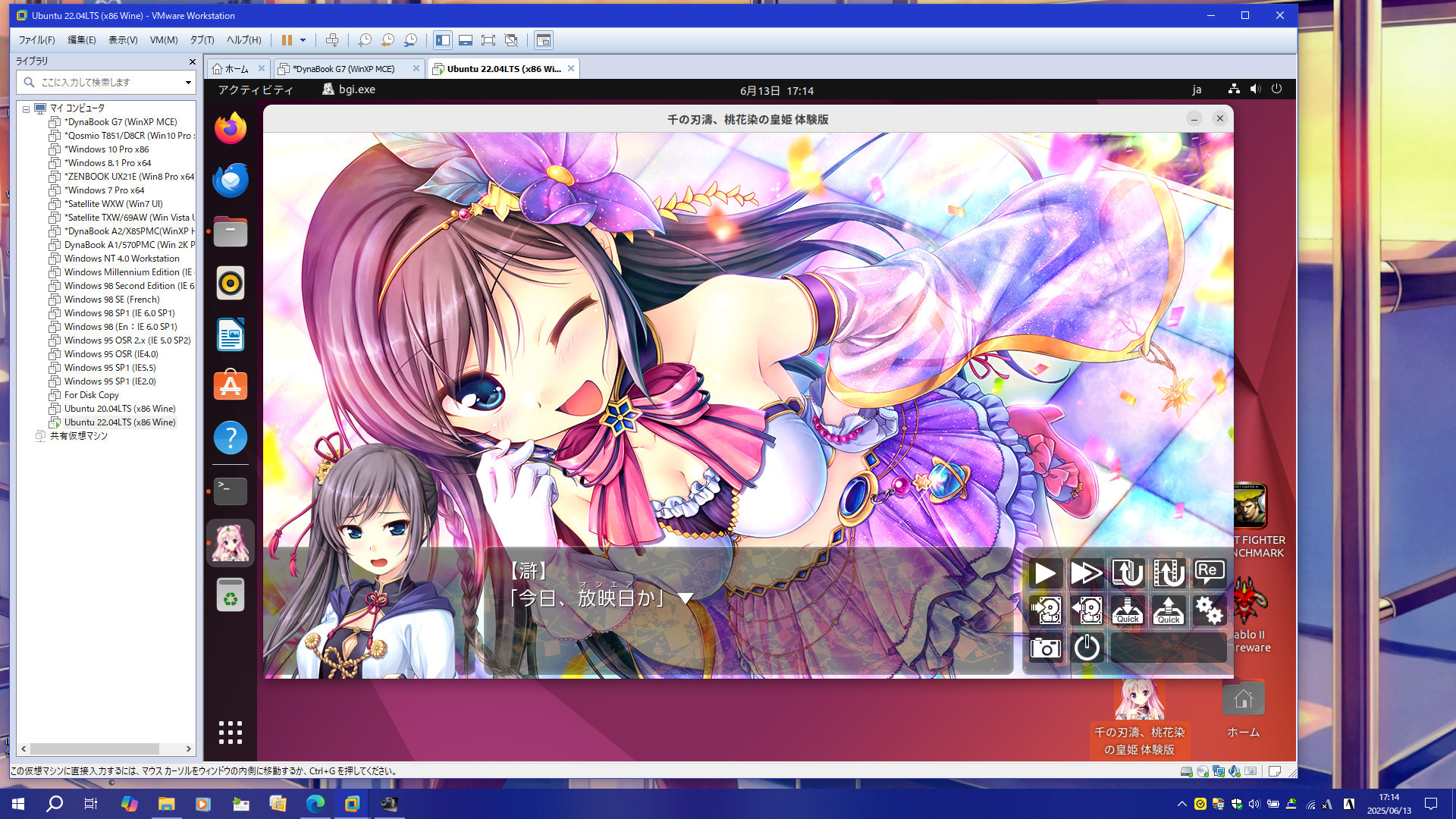Open the save-to-disk icon in game panel
Screen dimensions: 1456x819
pyautogui.click(x=1046, y=610)
